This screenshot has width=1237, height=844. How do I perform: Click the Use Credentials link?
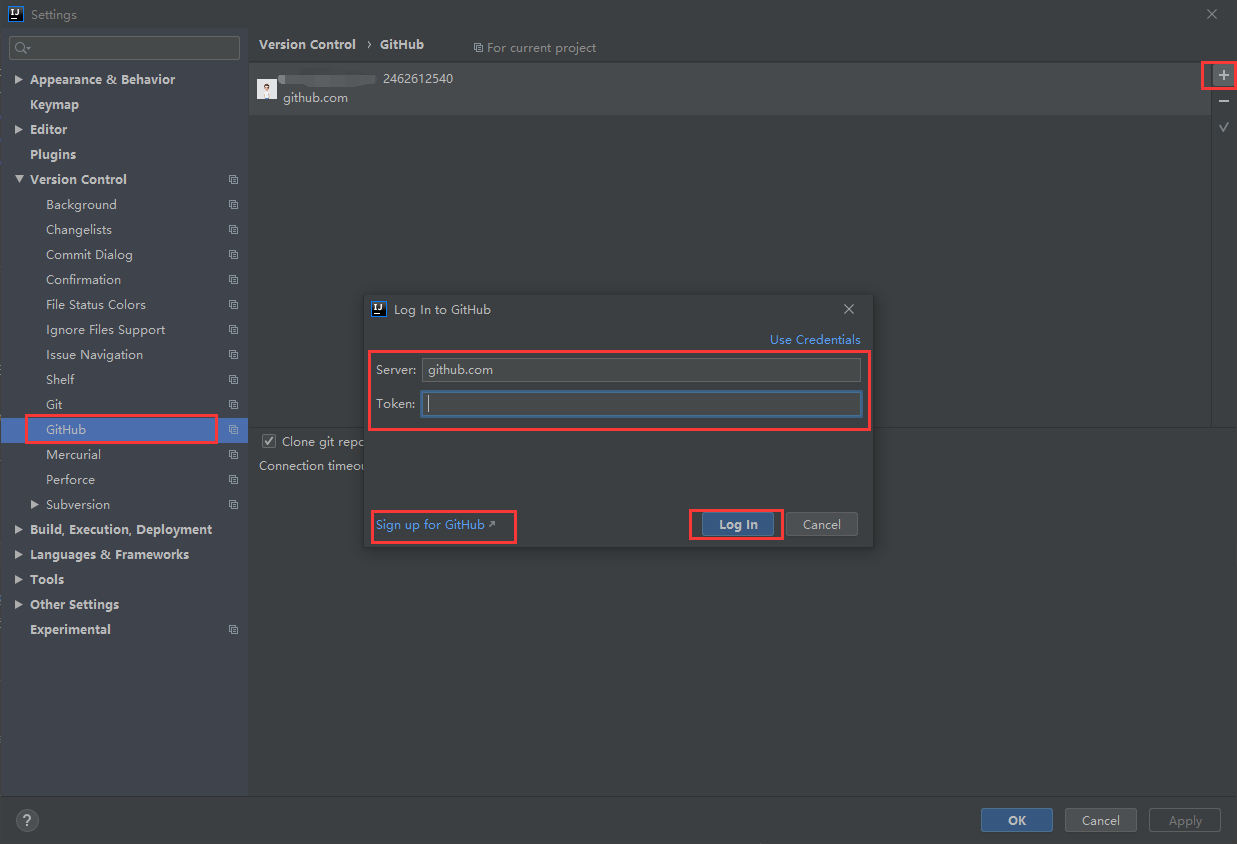[x=815, y=340]
